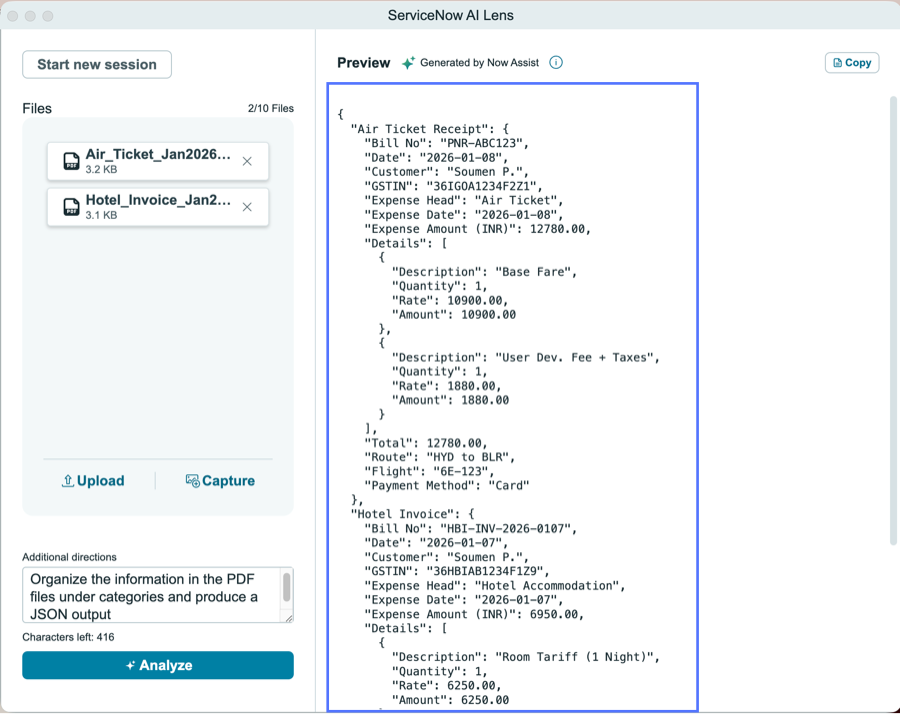
Task: Click the "HBI-INV-2026-0107" bill number
Action: (506, 528)
